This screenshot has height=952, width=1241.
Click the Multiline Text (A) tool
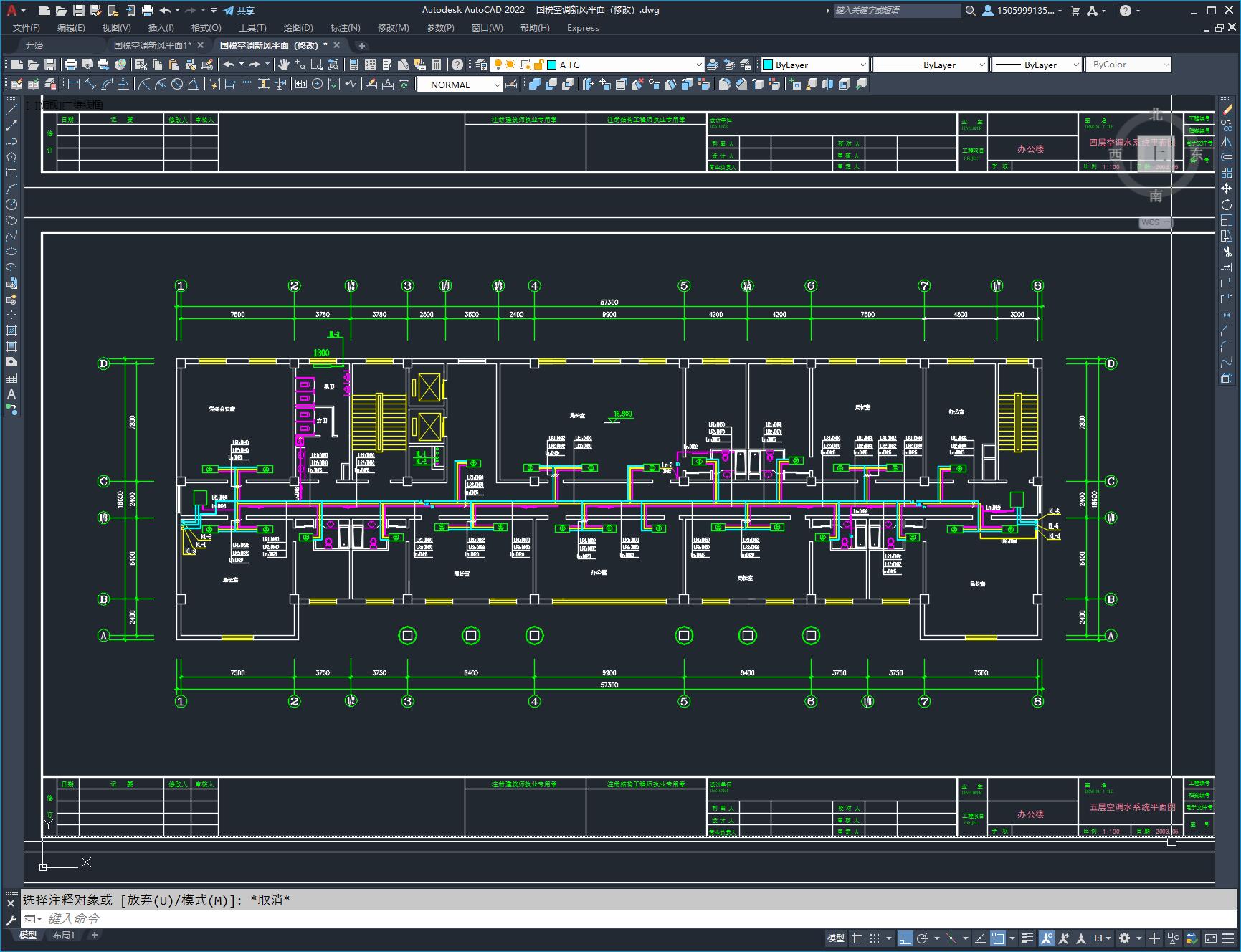[x=11, y=394]
